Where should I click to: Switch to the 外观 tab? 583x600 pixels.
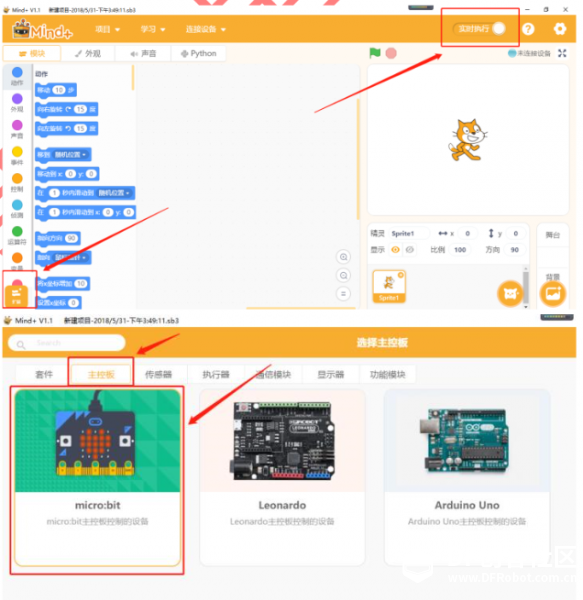(x=88, y=54)
